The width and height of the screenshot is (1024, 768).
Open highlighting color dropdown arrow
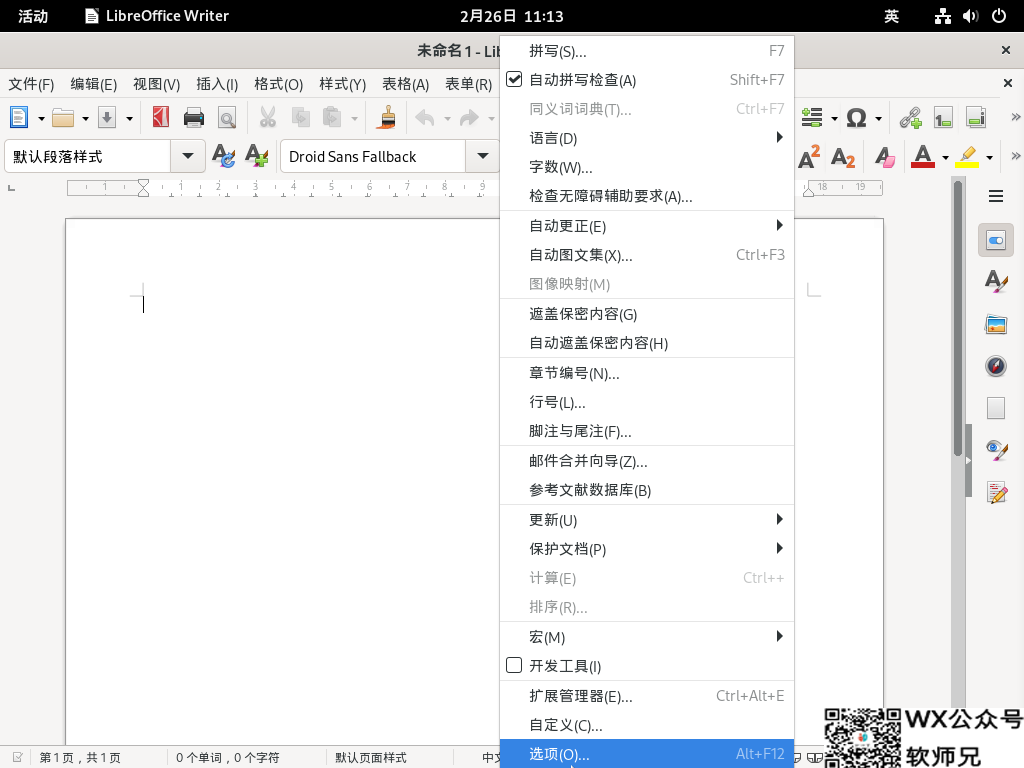click(989, 157)
